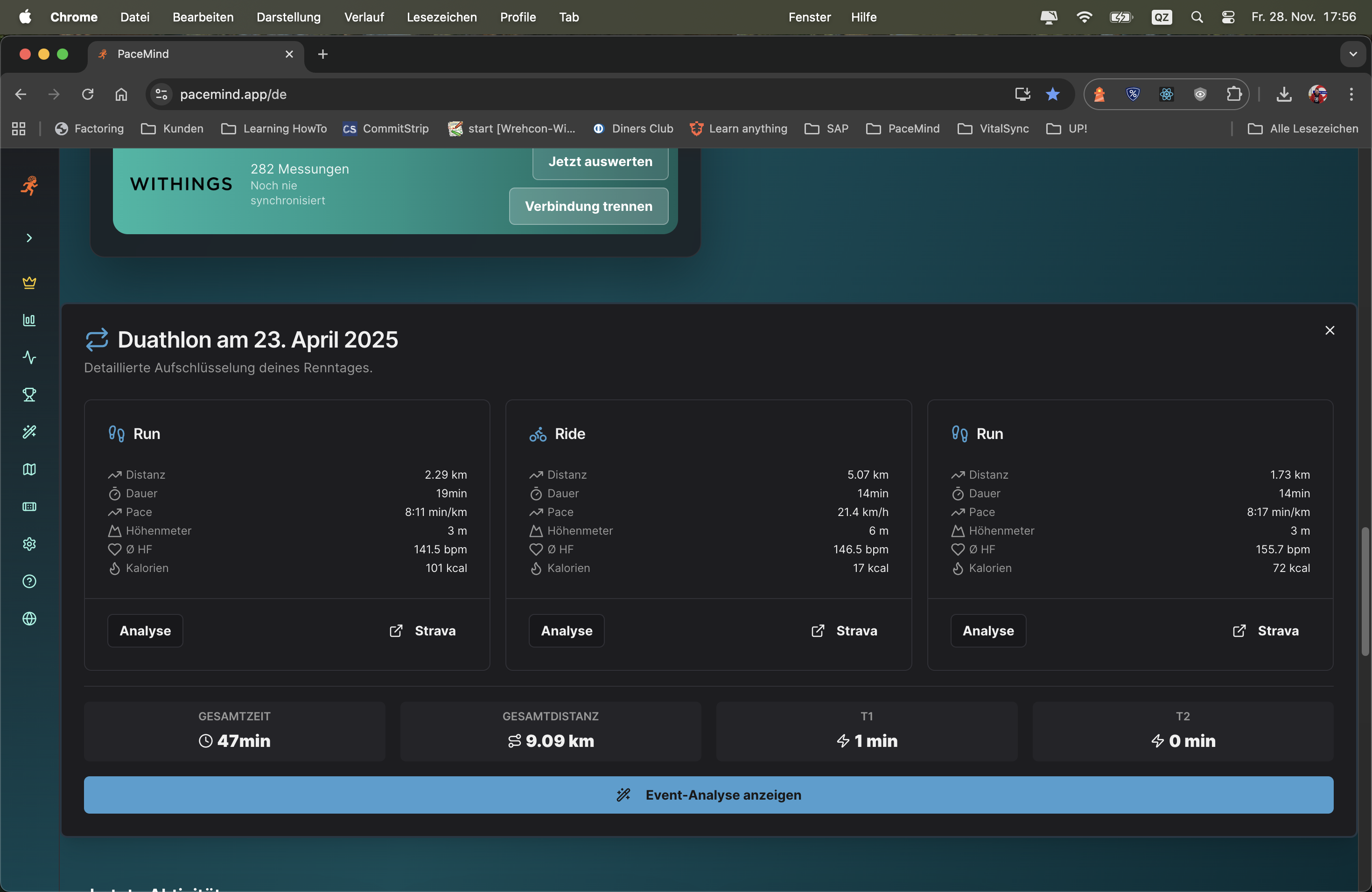This screenshot has height=892, width=1372.
Task: Click Analyse button on Ride card
Action: pyautogui.click(x=566, y=631)
